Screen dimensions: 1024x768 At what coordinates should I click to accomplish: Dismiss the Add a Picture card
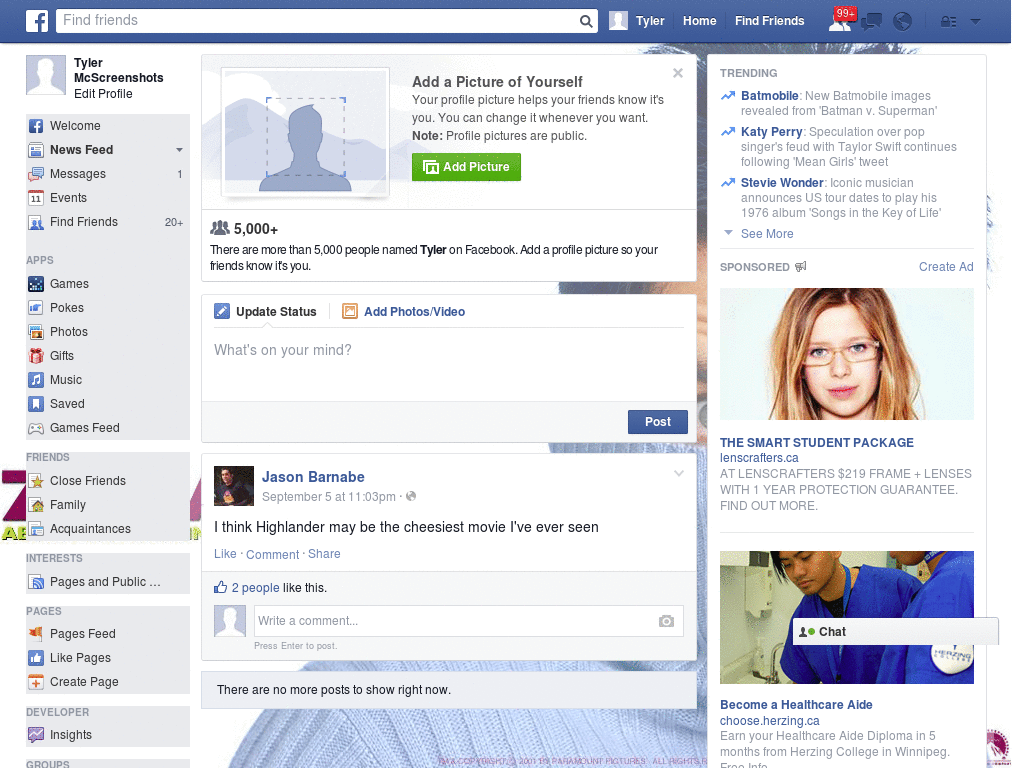point(678,73)
